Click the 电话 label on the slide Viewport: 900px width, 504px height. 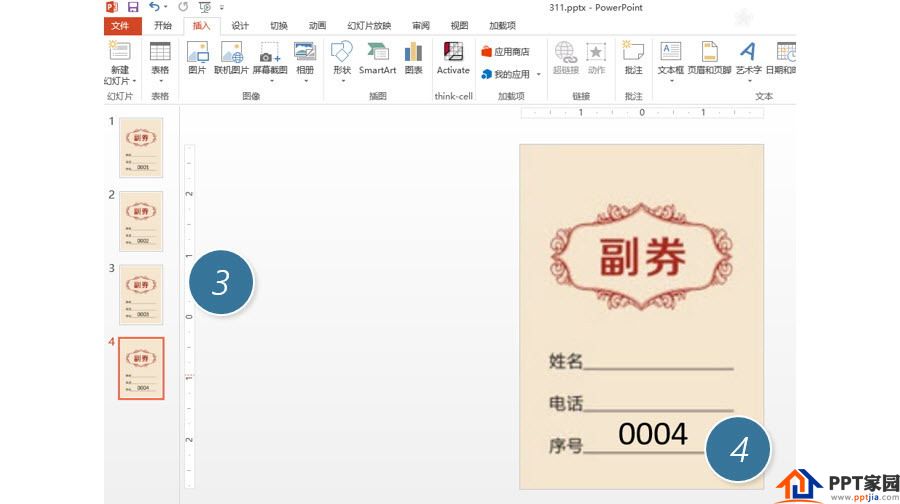click(565, 404)
